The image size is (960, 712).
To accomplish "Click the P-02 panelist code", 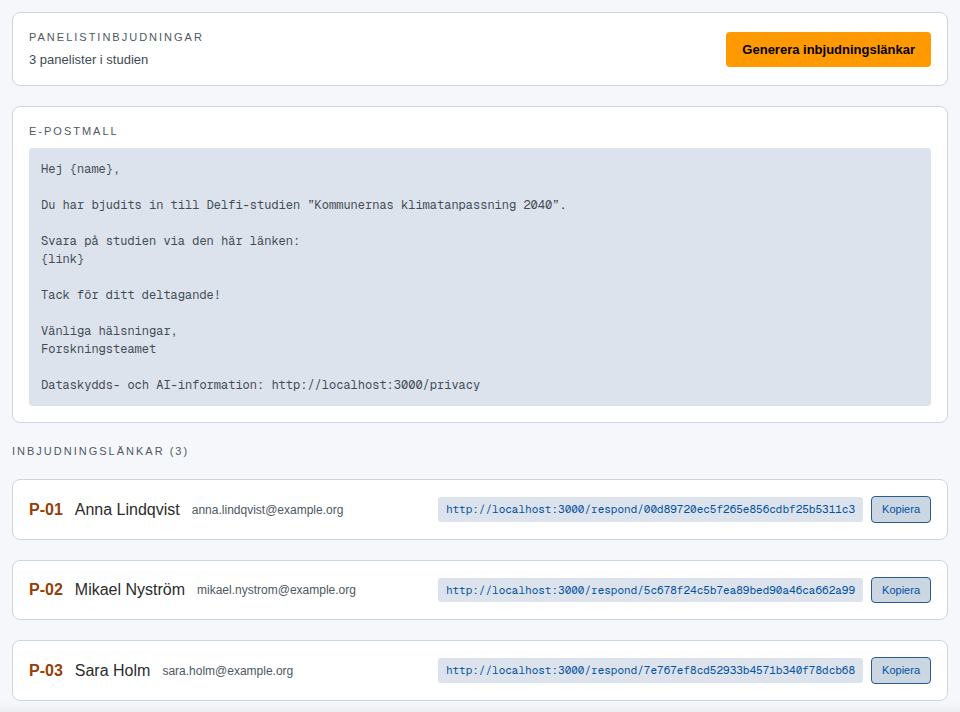I will [46, 590].
